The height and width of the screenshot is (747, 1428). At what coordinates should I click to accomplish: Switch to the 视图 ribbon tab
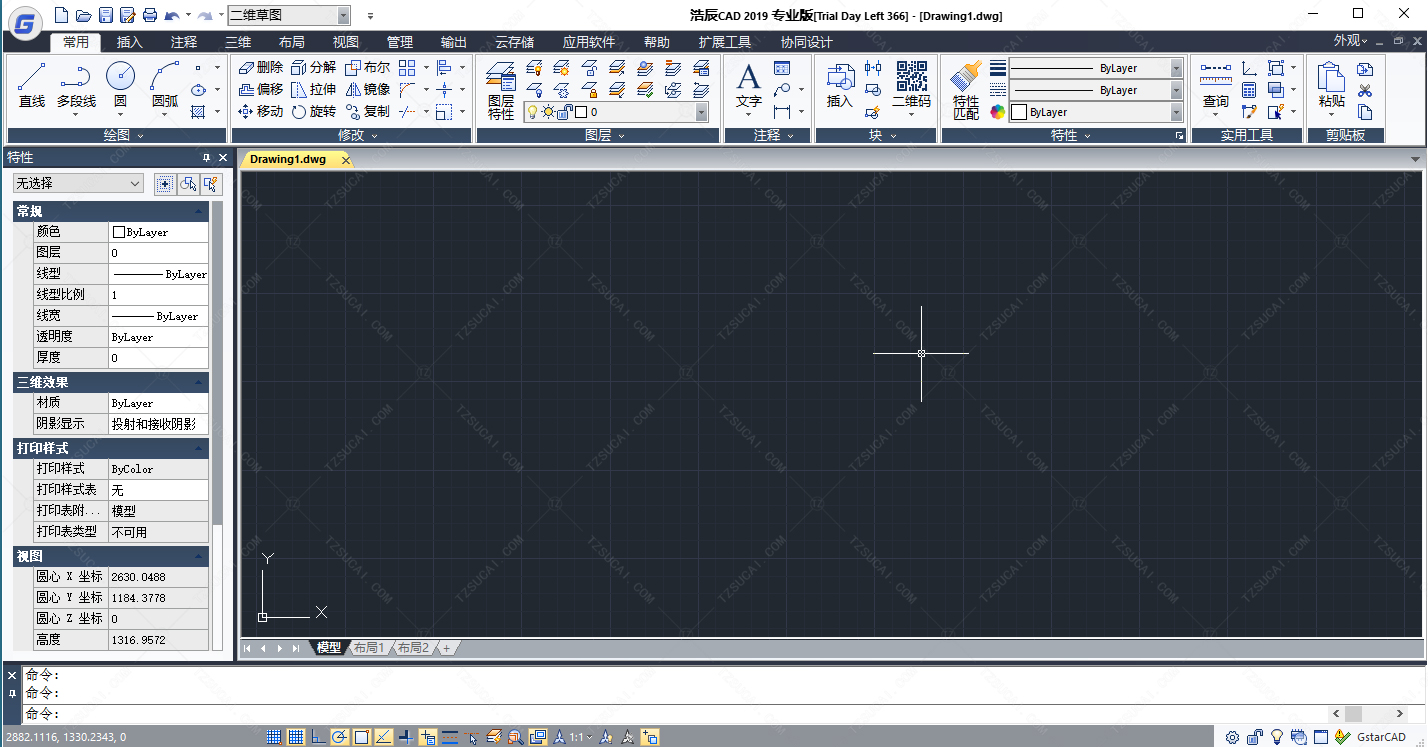346,42
